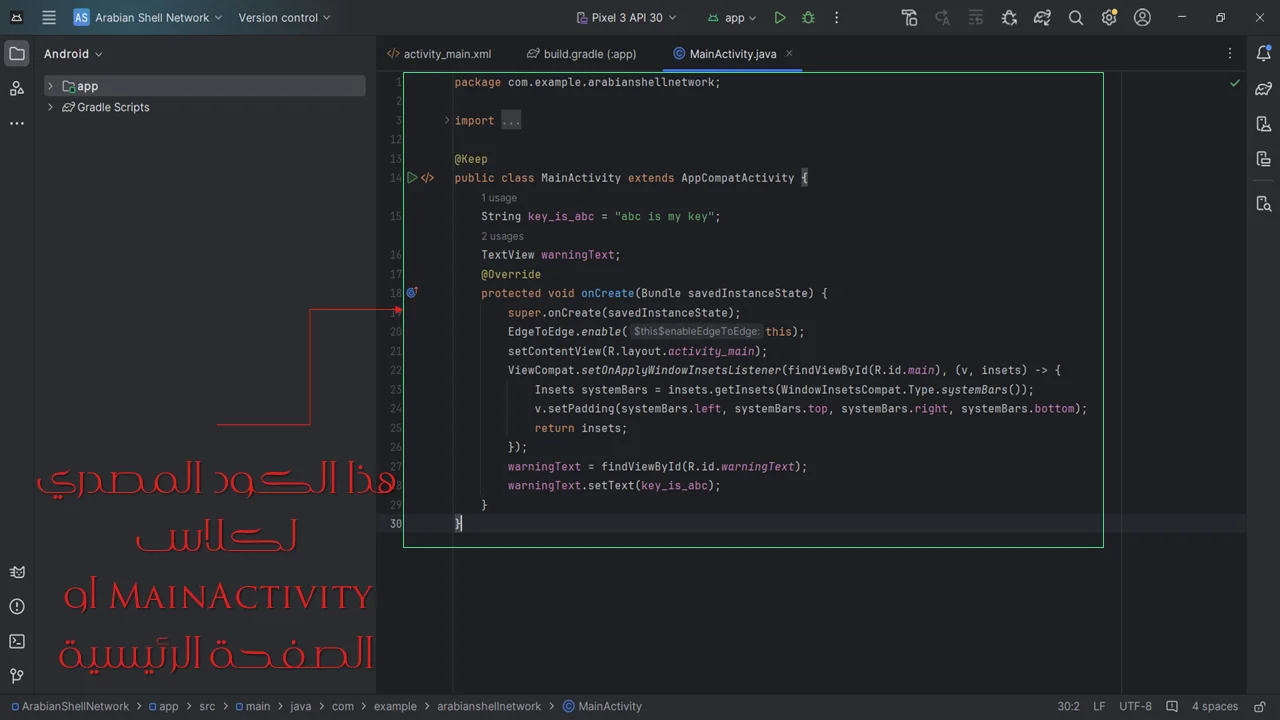
Task: Open the account profile icon
Action: (x=1142, y=17)
